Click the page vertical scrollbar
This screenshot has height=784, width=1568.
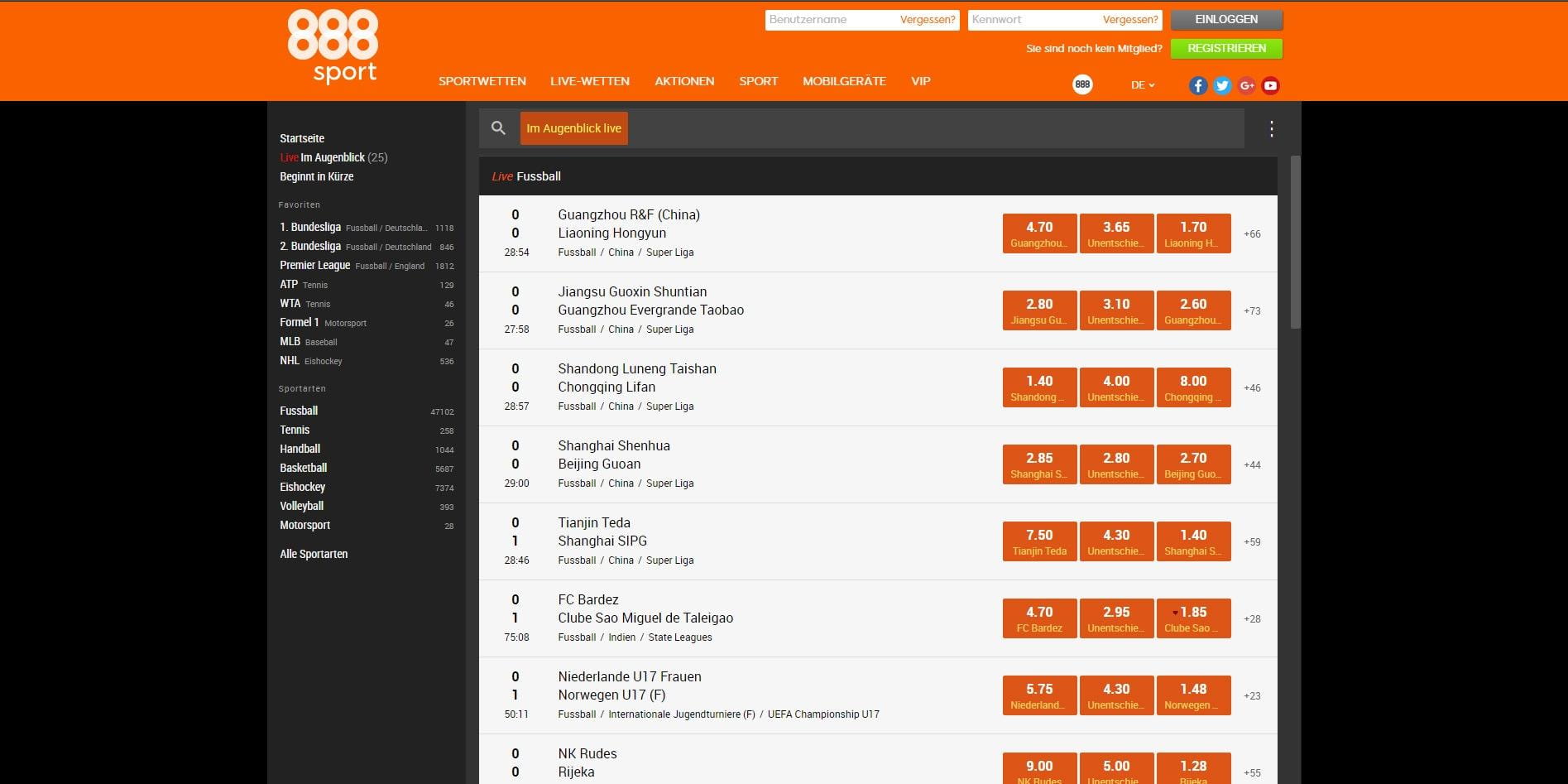(1296, 242)
